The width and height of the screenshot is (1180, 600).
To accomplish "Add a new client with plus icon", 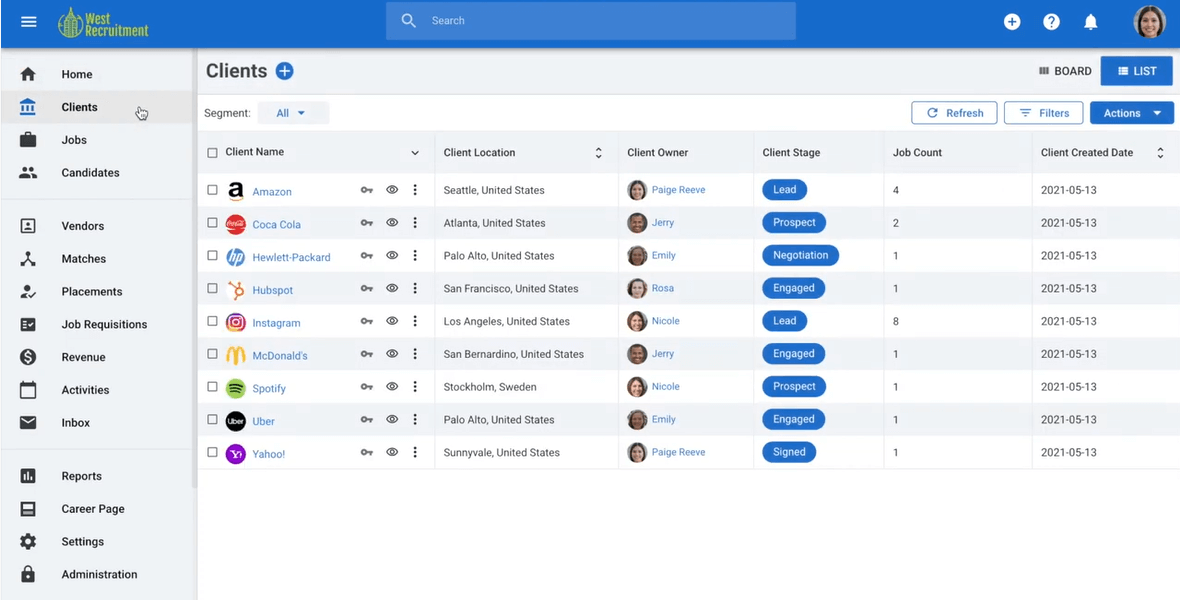I will (x=284, y=71).
